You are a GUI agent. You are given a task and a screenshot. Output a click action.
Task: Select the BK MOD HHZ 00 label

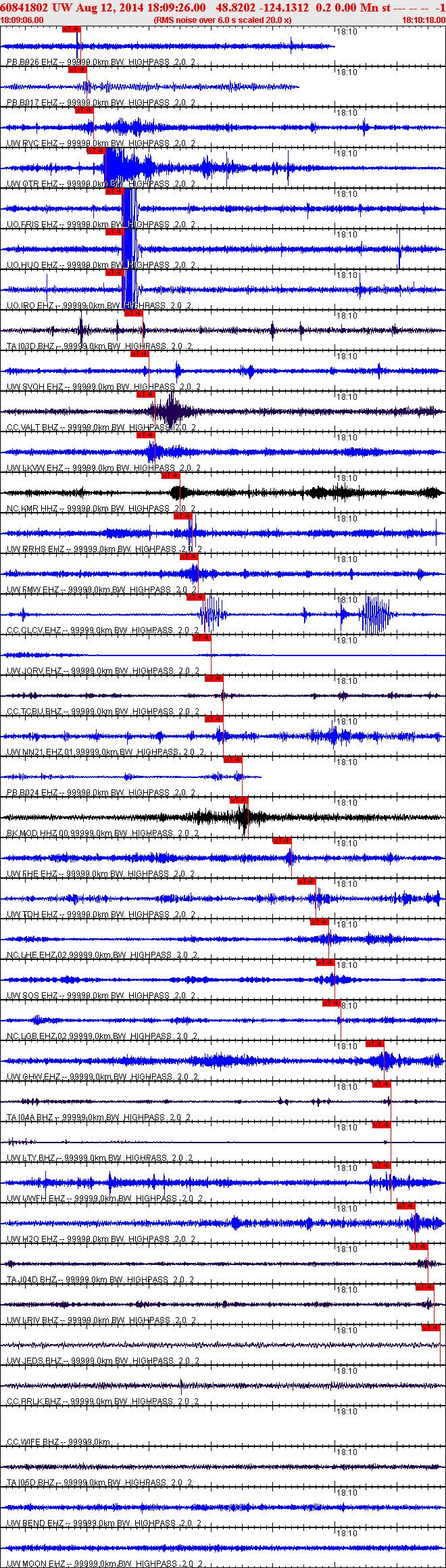[x=103, y=833]
